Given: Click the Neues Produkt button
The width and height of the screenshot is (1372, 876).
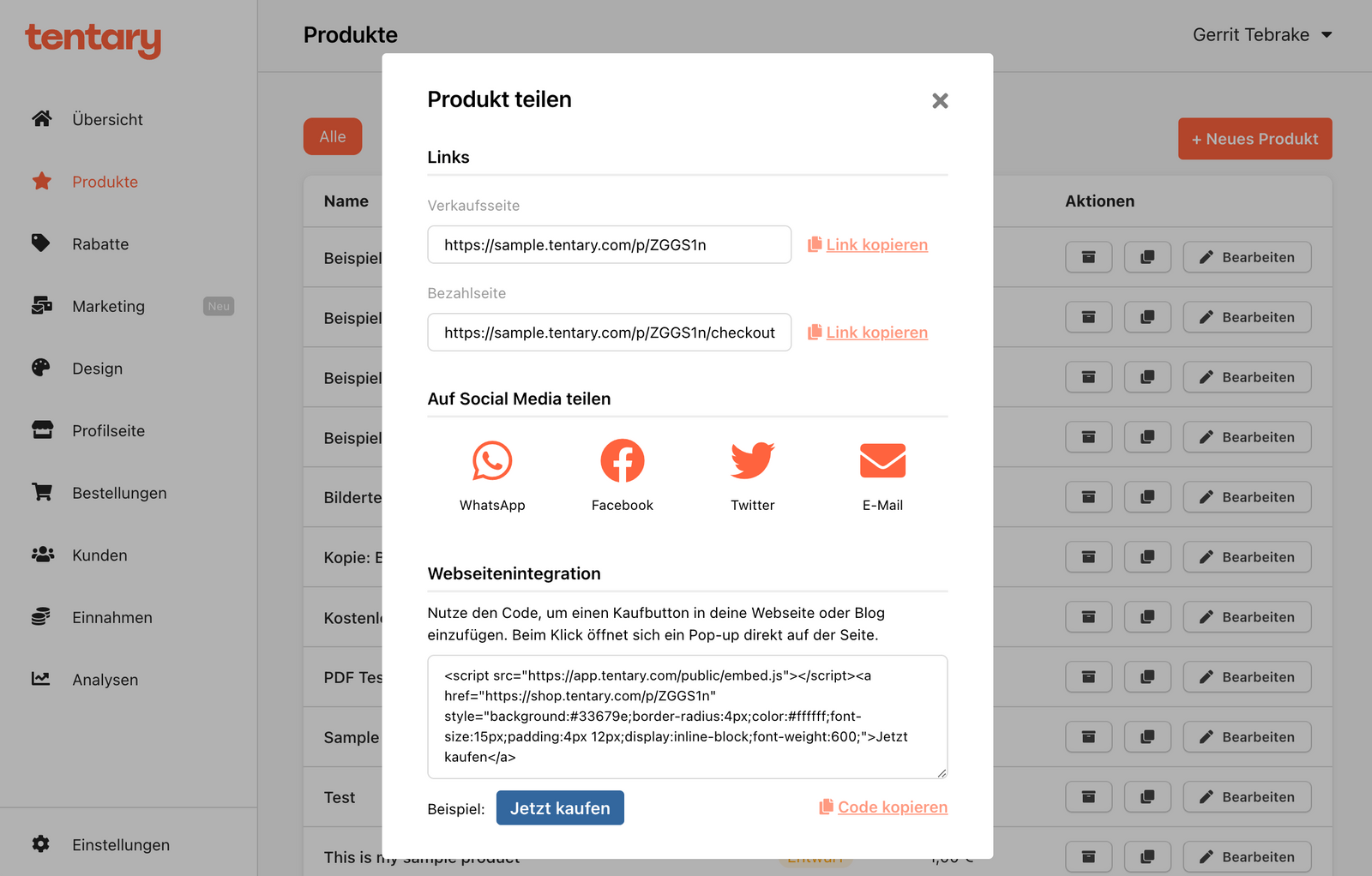Looking at the screenshot, I should pos(1255,139).
